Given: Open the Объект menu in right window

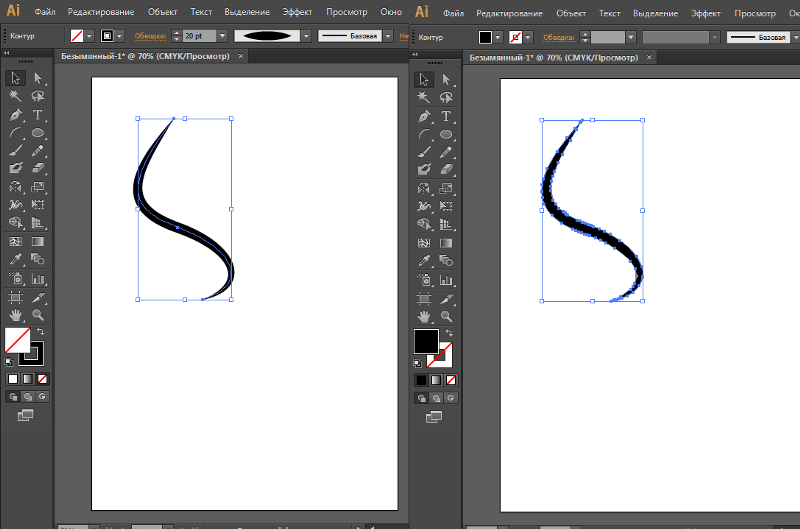Looking at the screenshot, I should (x=571, y=13).
